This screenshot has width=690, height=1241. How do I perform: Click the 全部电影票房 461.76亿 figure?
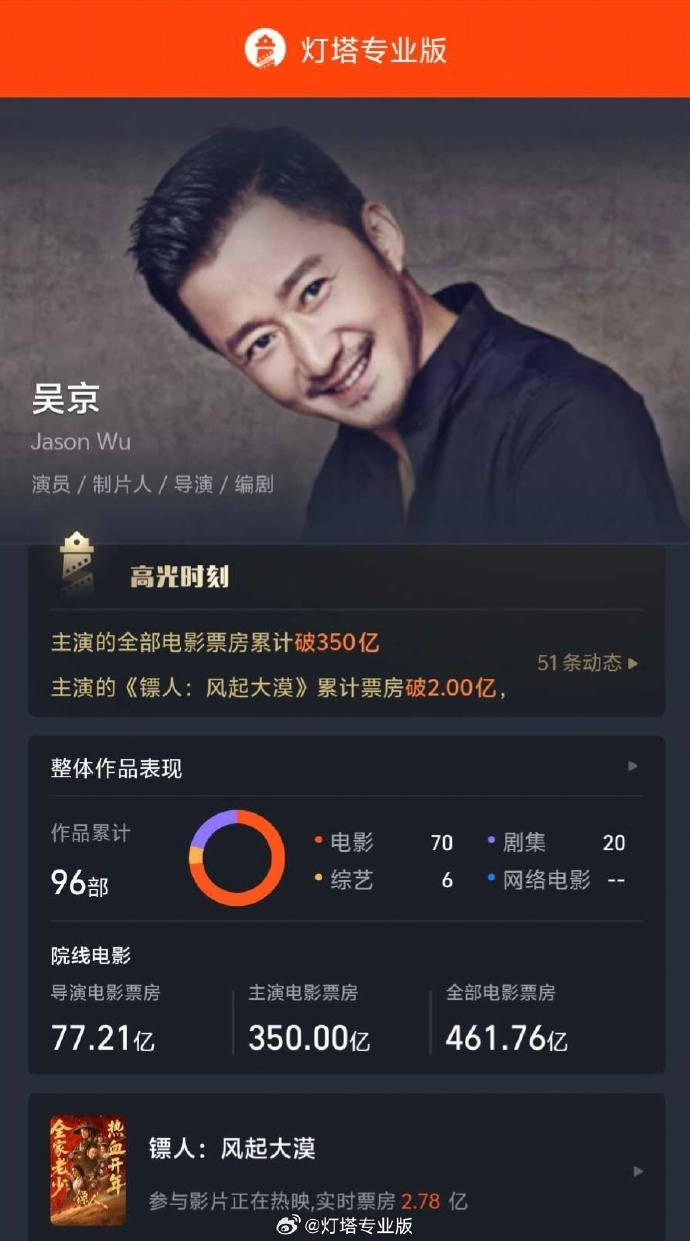pos(506,1037)
